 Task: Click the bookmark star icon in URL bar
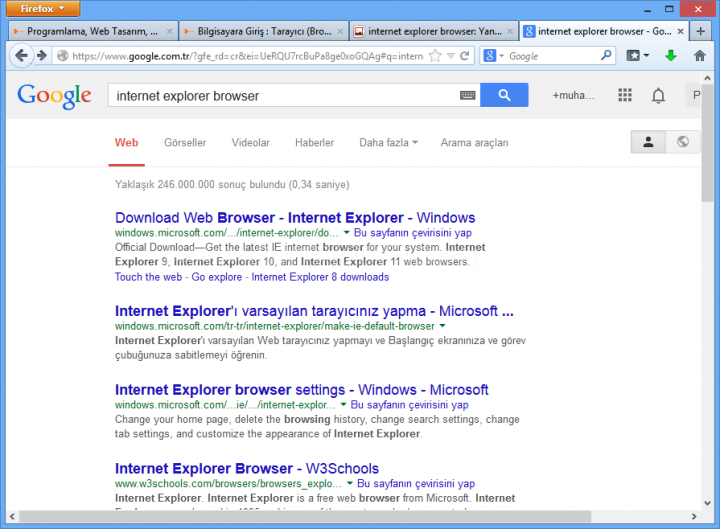[435, 56]
